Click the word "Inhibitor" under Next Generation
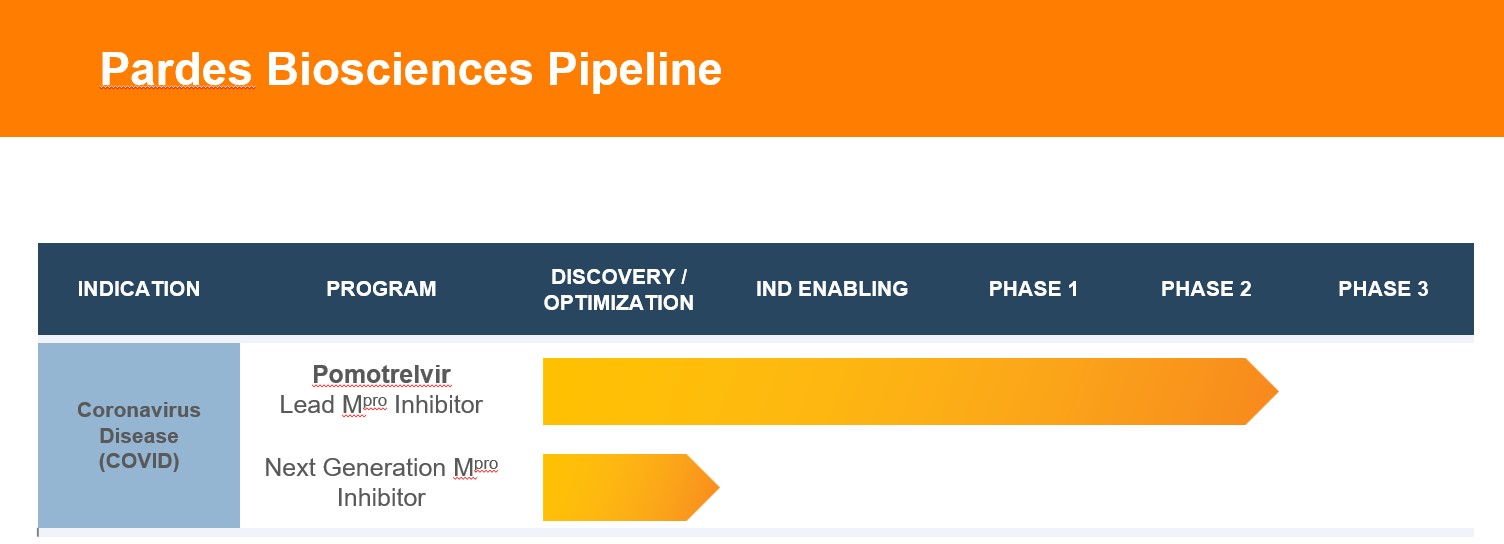Viewport: 1504px width, 544px height. (x=381, y=498)
